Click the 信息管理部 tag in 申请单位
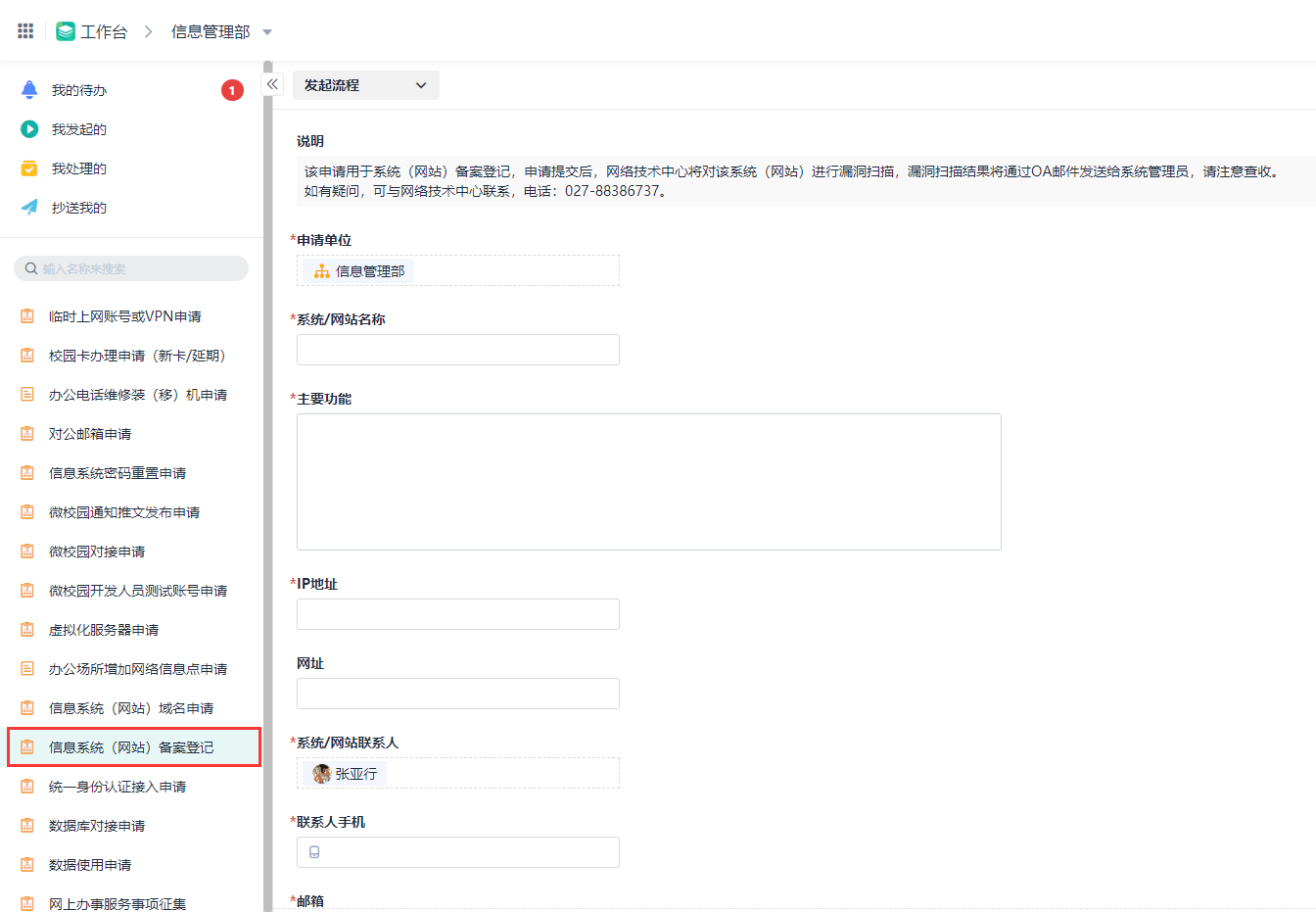The height and width of the screenshot is (912, 1316). coord(358,271)
